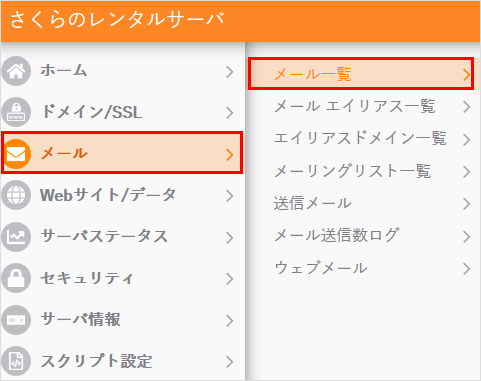Click the chevron beside ウェブメール

coord(467,269)
